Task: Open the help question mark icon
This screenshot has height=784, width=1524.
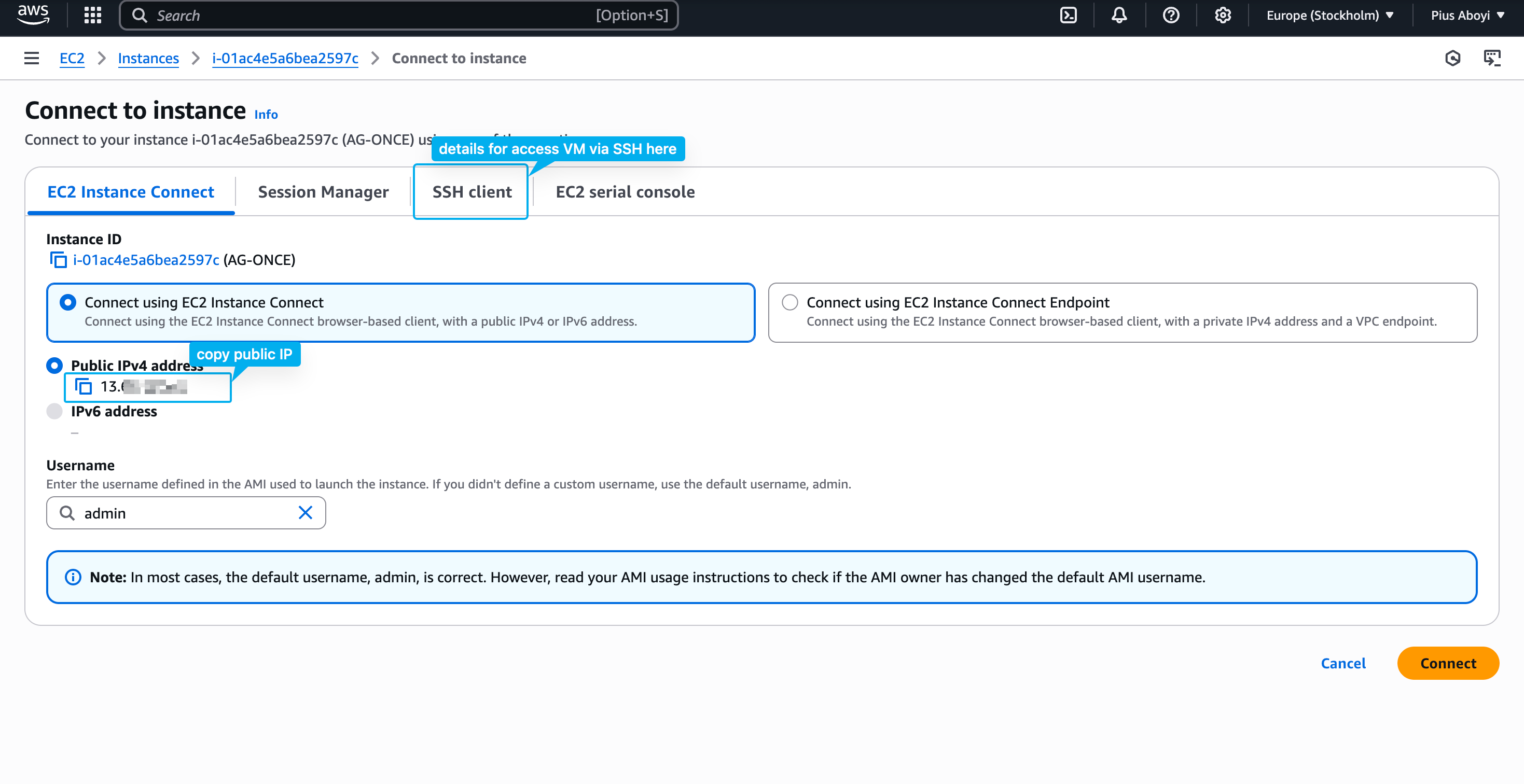Action: point(1171,16)
